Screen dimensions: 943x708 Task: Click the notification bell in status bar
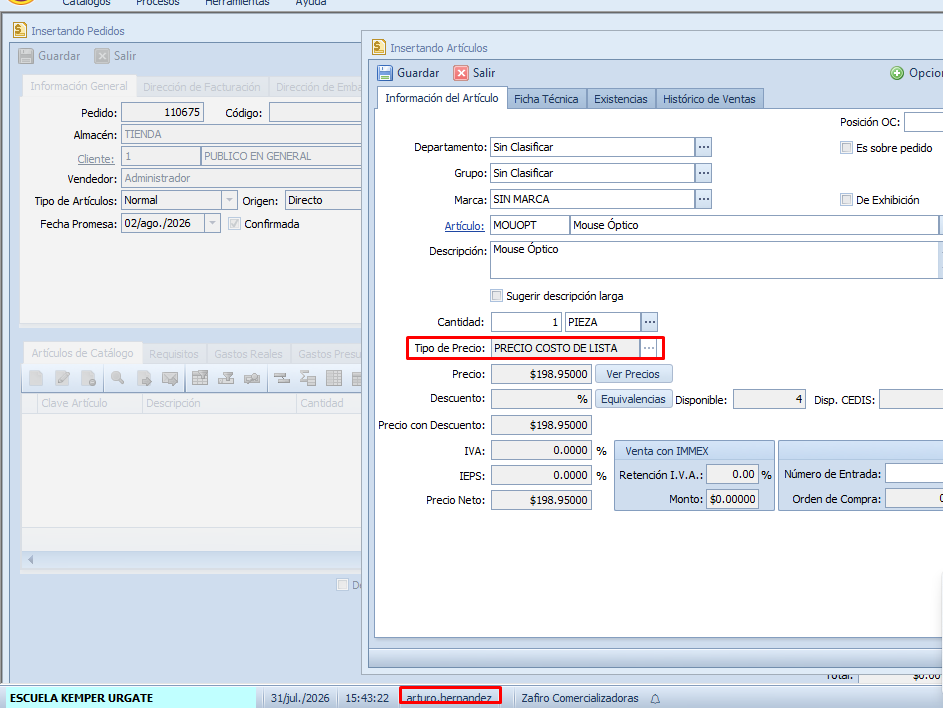coord(656,698)
